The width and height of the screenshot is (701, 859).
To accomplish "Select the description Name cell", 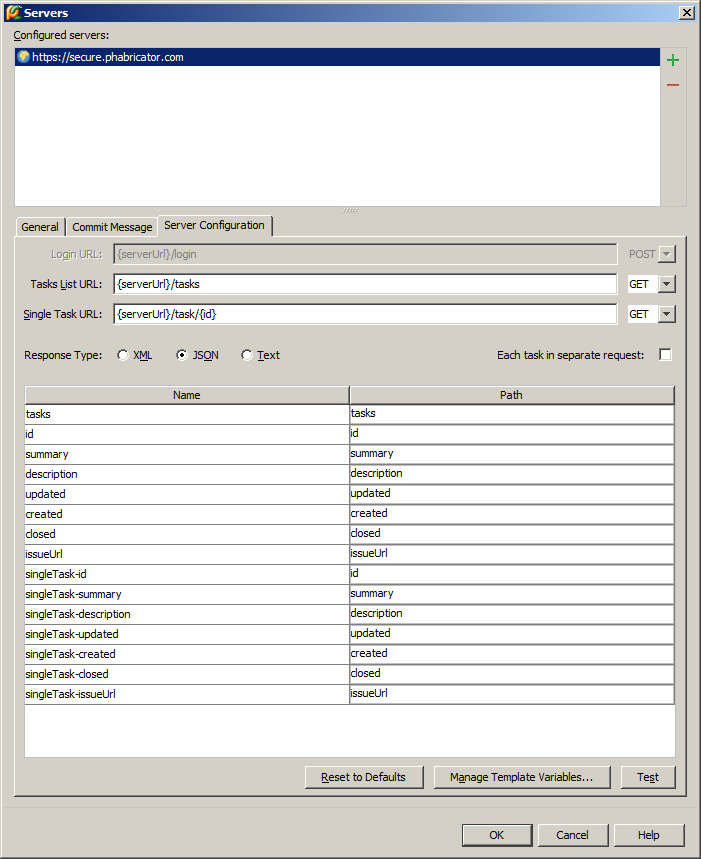I will [187, 474].
